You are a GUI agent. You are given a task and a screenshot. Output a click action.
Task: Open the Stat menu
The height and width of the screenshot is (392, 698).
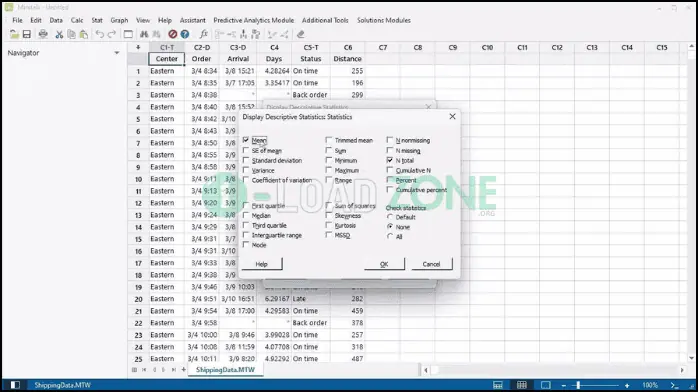click(97, 20)
